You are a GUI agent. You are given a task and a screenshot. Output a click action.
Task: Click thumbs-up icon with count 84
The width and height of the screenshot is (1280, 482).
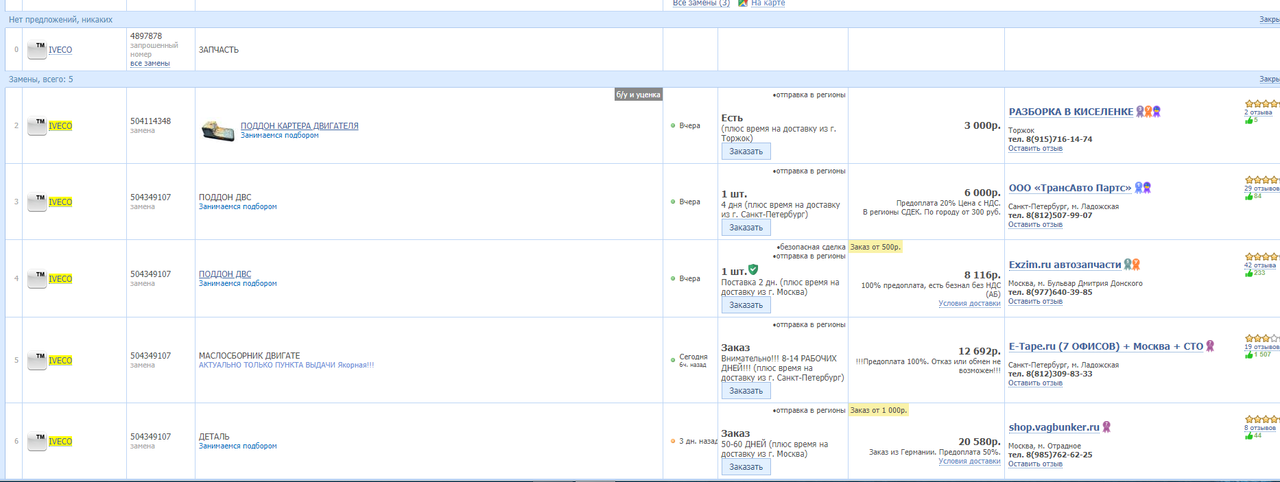click(x=1248, y=196)
